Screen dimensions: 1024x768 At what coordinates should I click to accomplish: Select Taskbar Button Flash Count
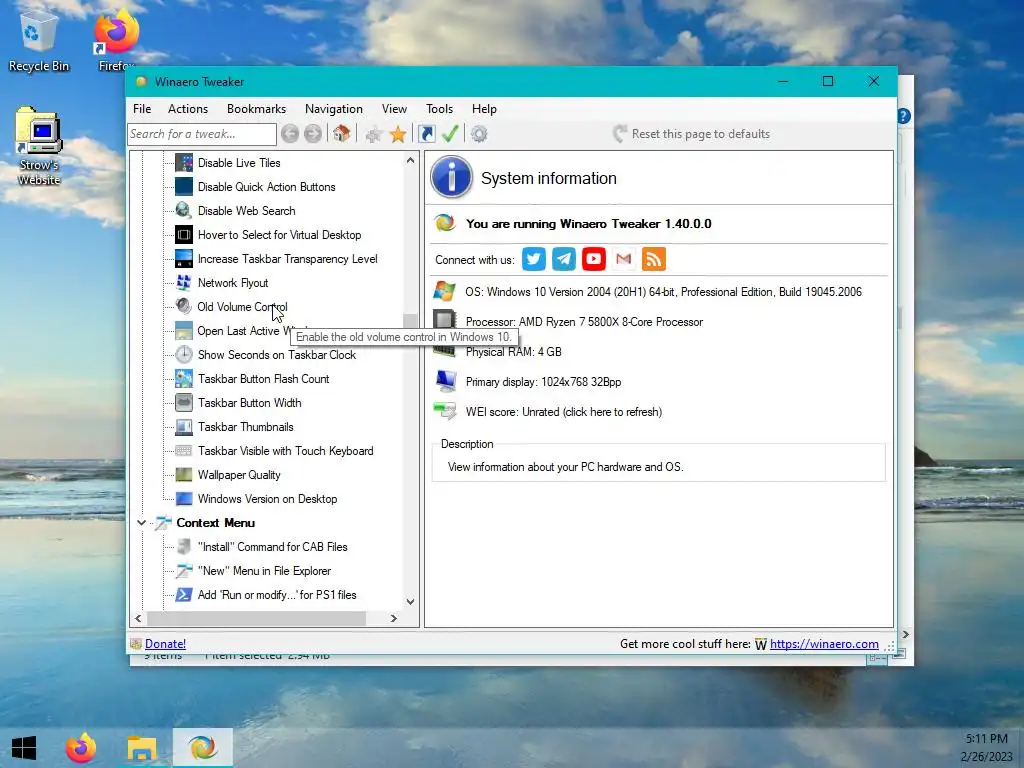point(263,379)
